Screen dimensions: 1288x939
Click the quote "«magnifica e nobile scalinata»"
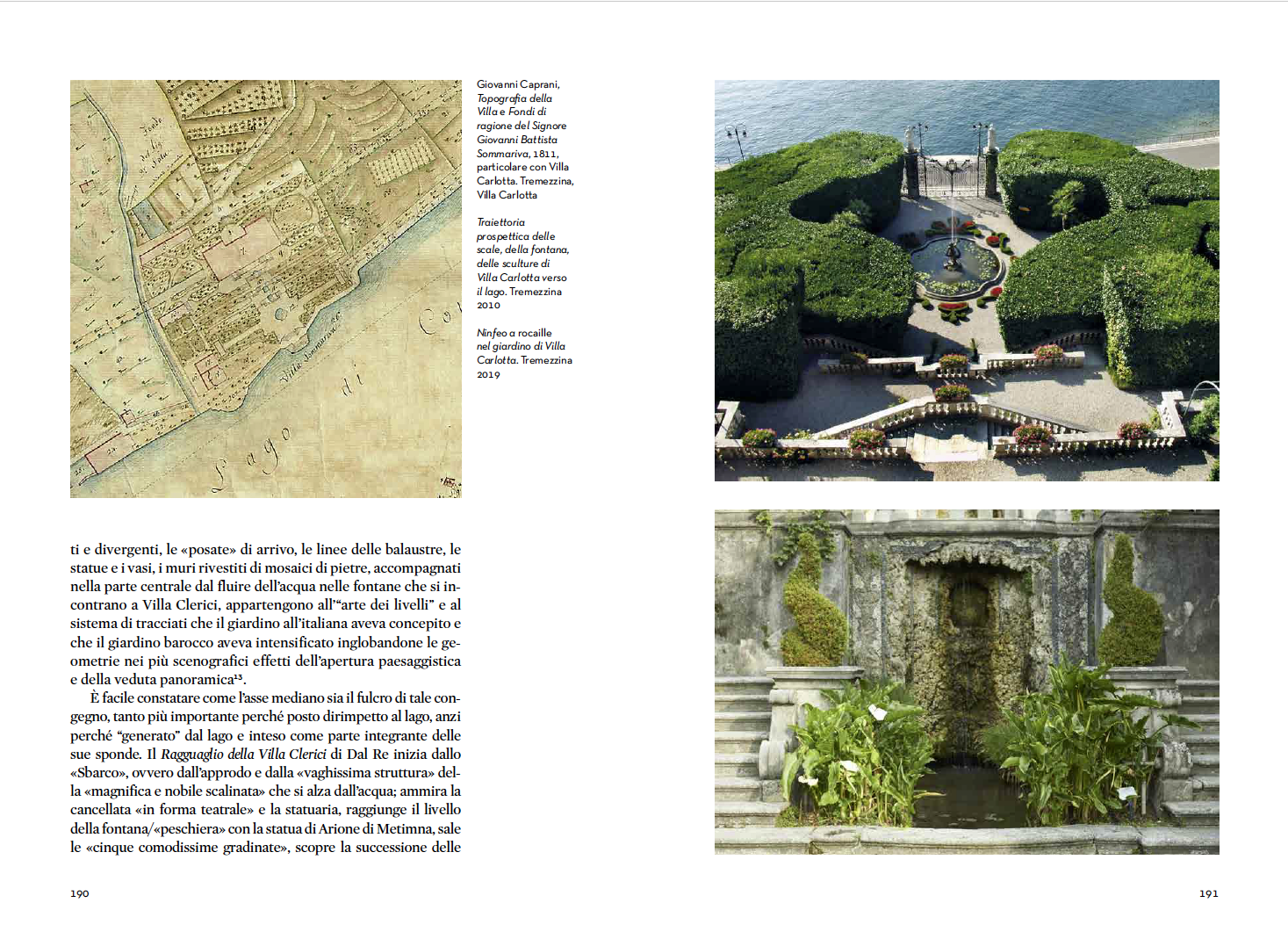176,791
